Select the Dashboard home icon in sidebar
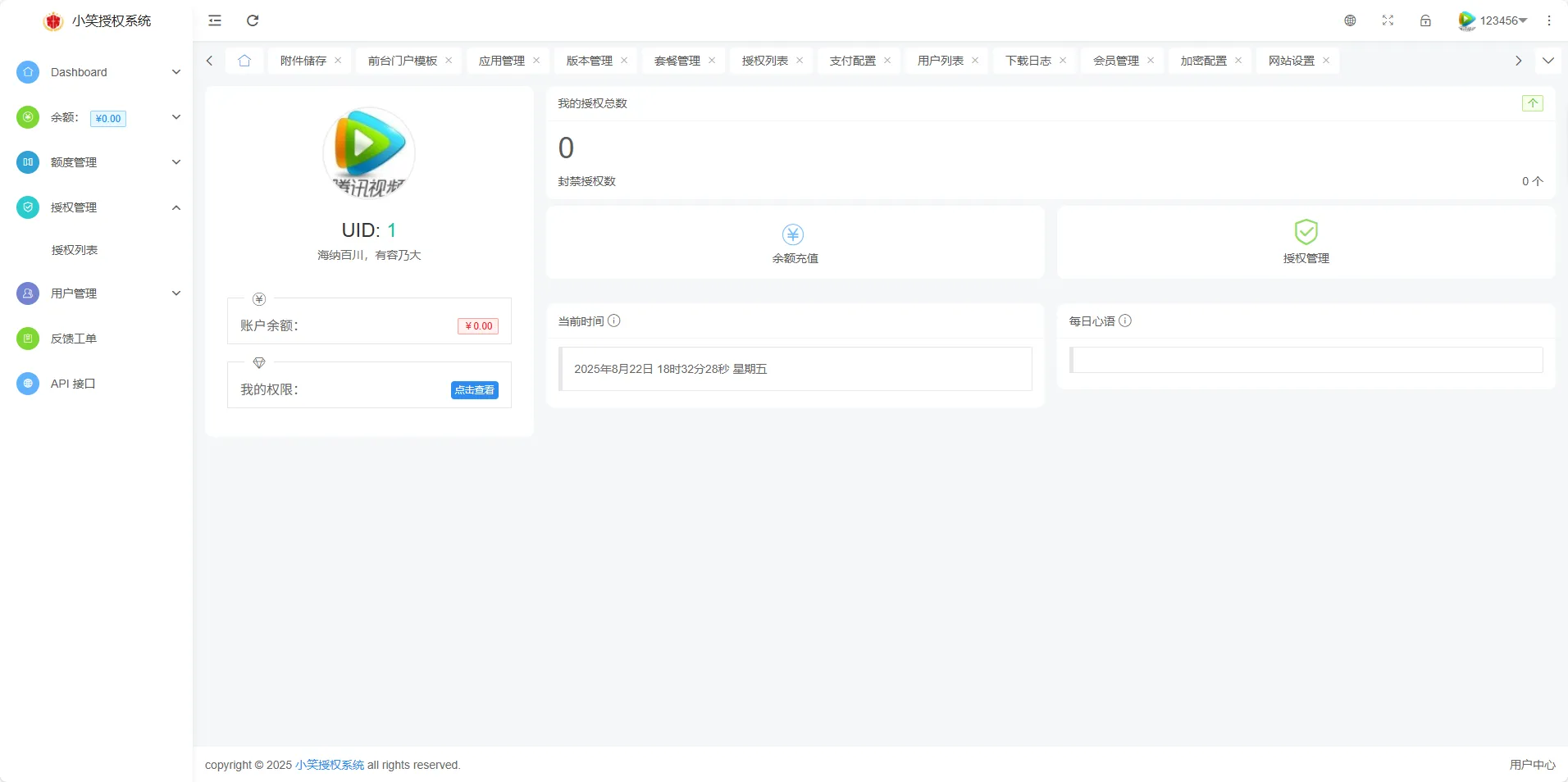Screen dimensions: 1568x782 click(27, 72)
